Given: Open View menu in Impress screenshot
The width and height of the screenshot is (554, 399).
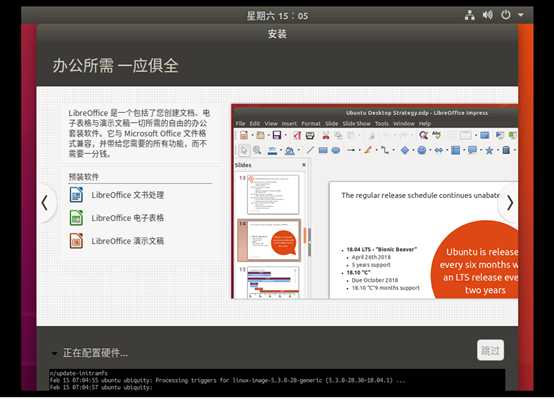Looking at the screenshot, I should point(271,124).
